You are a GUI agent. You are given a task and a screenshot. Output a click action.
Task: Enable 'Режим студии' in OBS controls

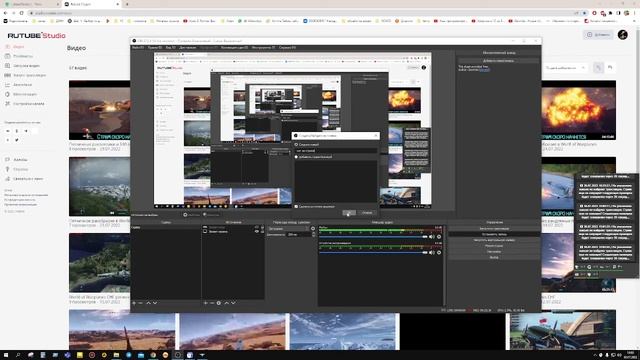(494, 246)
